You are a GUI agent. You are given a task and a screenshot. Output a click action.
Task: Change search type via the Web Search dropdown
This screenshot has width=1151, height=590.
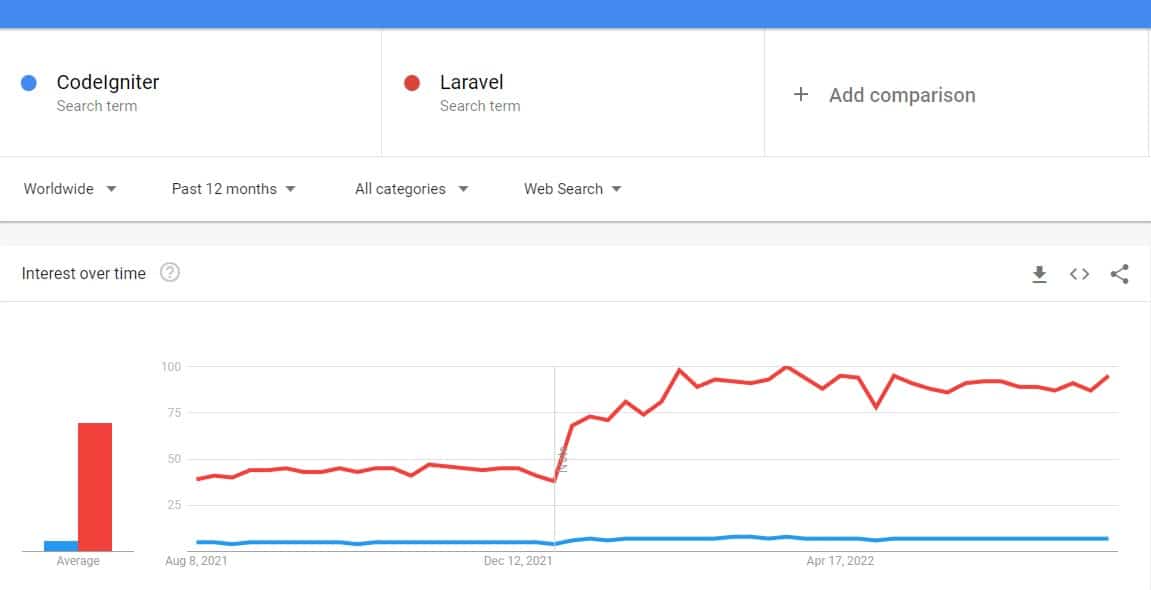click(572, 188)
